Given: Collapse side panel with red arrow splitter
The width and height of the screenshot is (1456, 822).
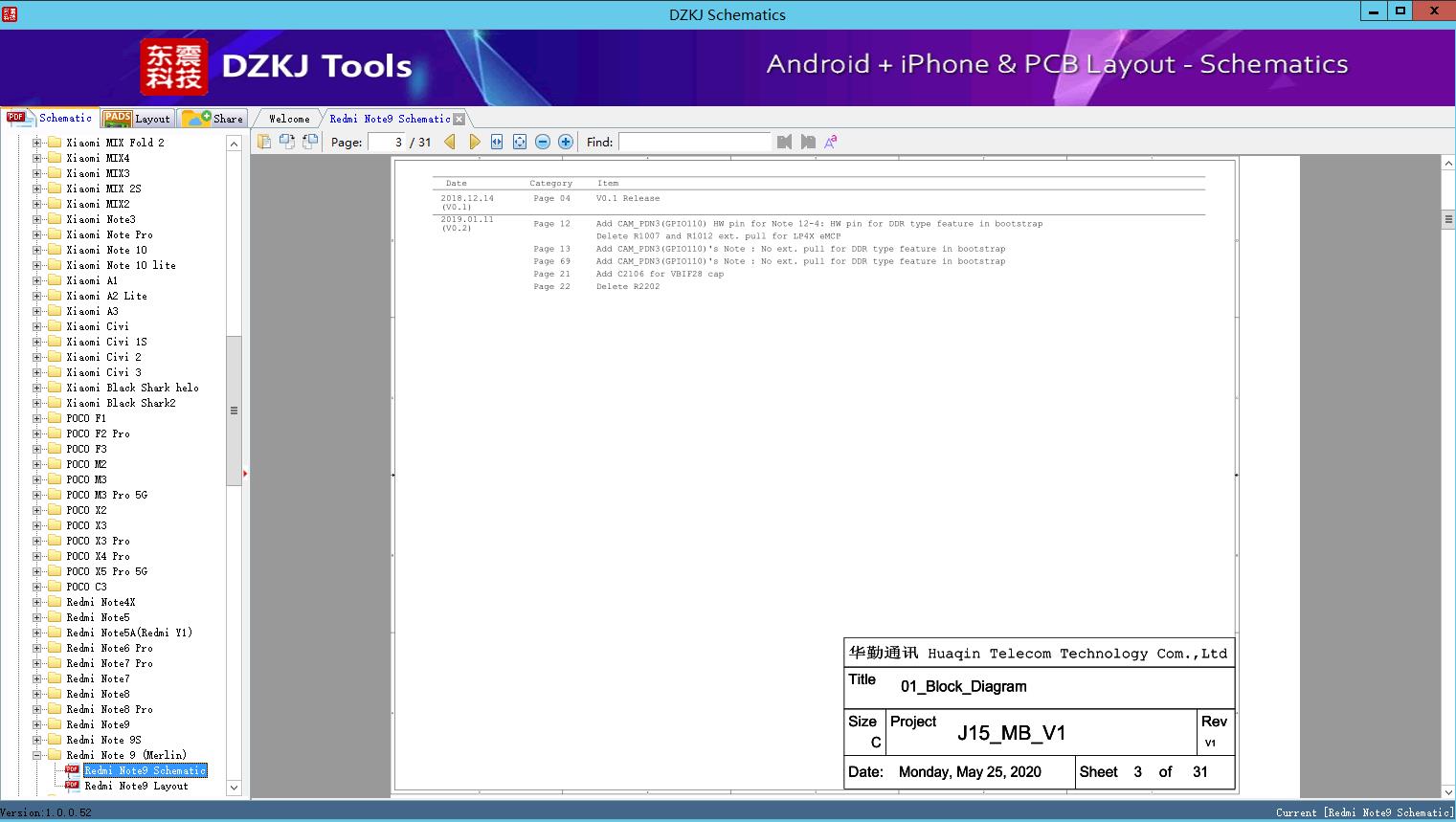Looking at the screenshot, I should 245,474.
